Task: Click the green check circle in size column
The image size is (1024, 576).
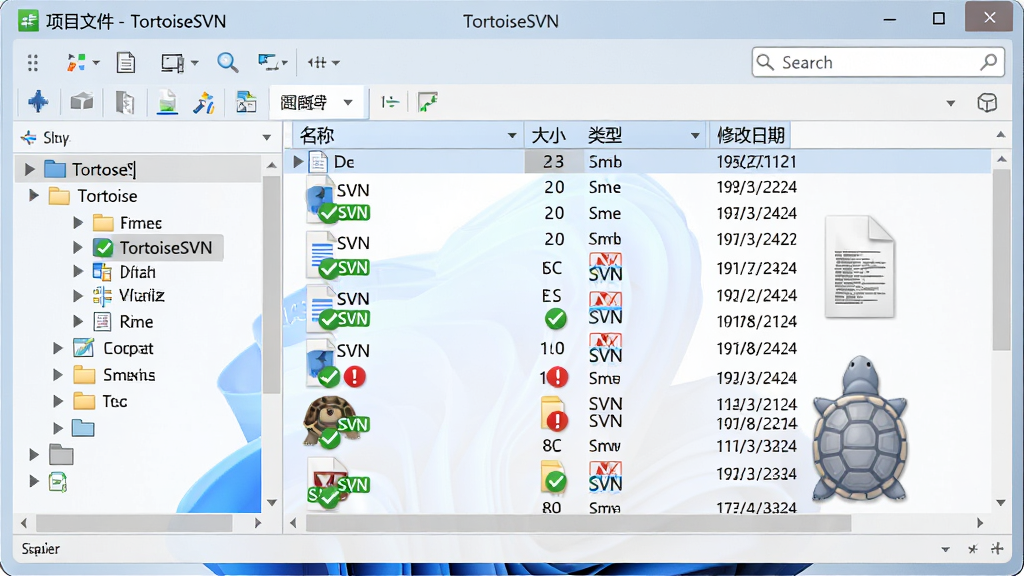Action: pyautogui.click(x=555, y=319)
